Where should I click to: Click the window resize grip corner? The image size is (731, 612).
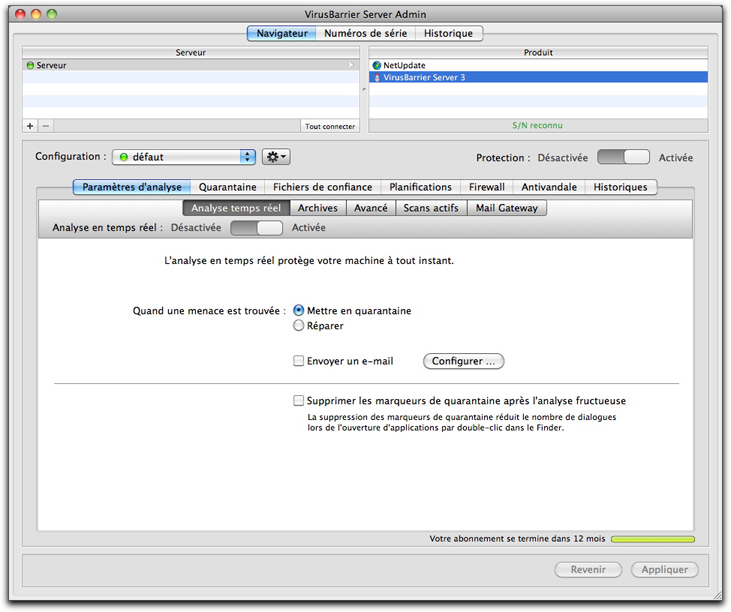[x=718, y=595]
